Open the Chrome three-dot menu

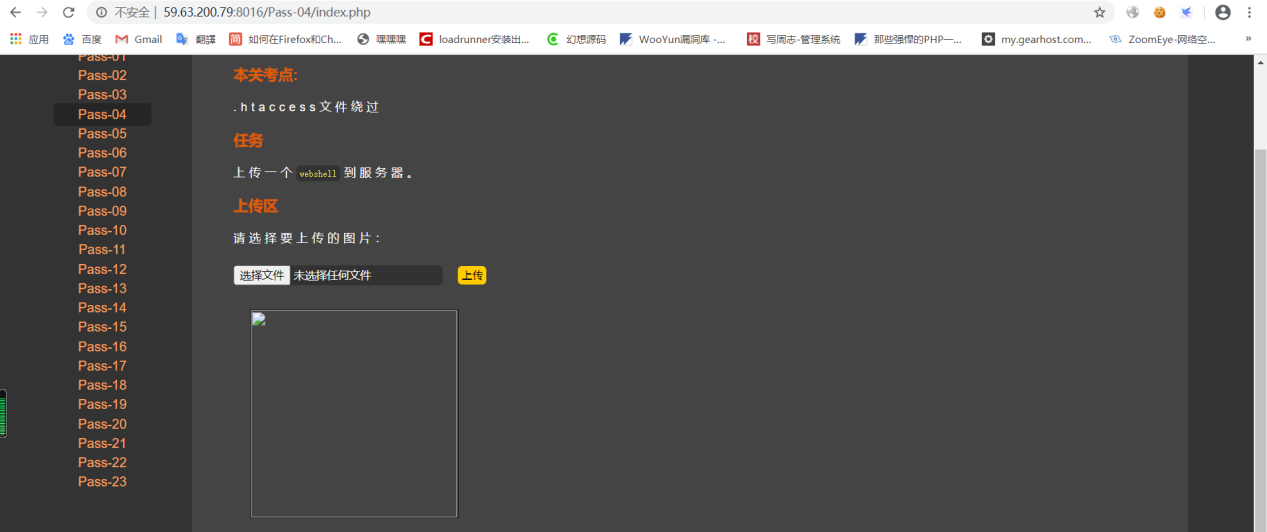click(x=1250, y=13)
